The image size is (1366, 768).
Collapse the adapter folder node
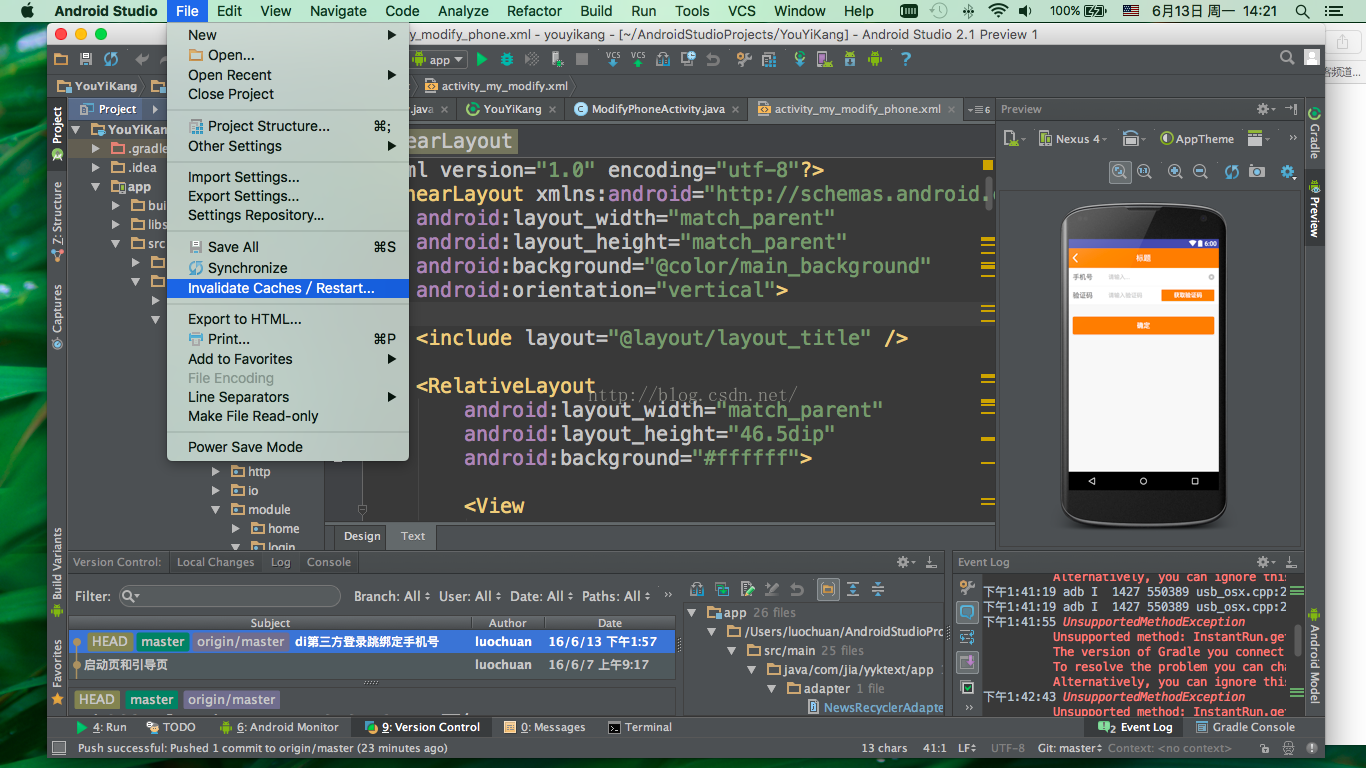772,689
